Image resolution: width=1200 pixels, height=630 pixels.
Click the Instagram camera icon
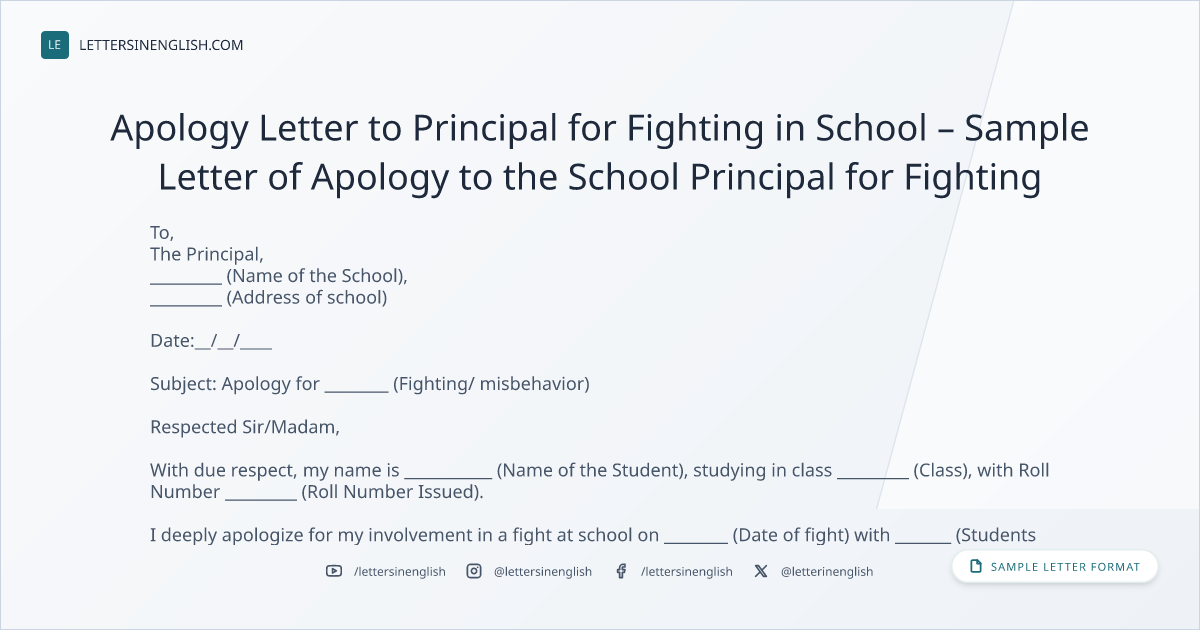474,571
